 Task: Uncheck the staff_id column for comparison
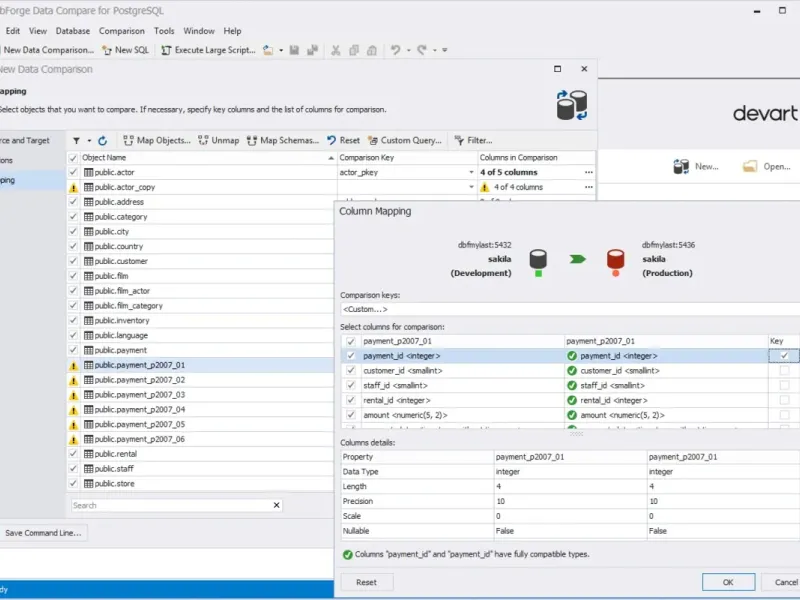tap(350, 385)
